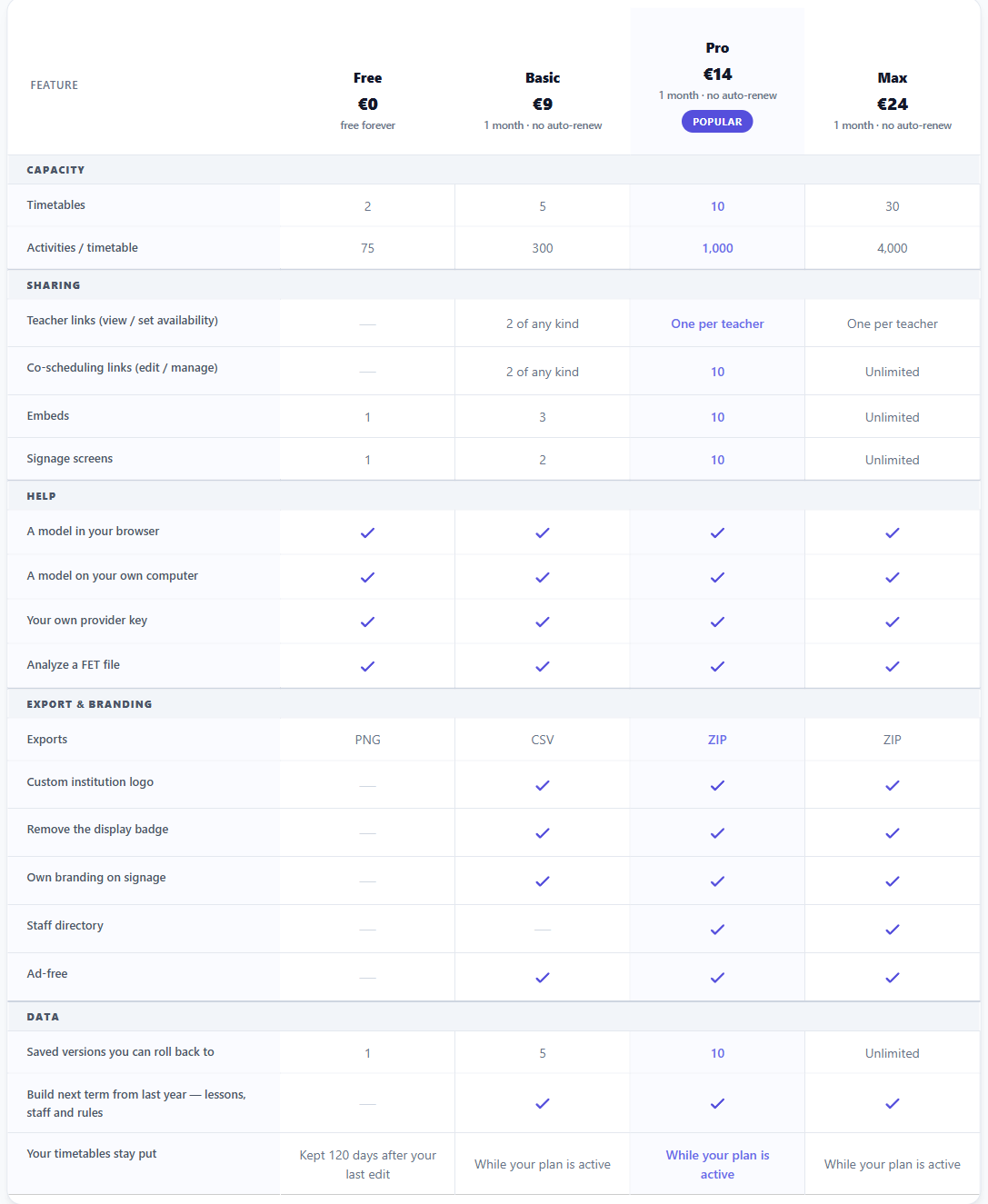Screen dimensions: 988x1204
Task: Click Pro plan checkmark for Custom institution logo
Action: click(x=717, y=785)
